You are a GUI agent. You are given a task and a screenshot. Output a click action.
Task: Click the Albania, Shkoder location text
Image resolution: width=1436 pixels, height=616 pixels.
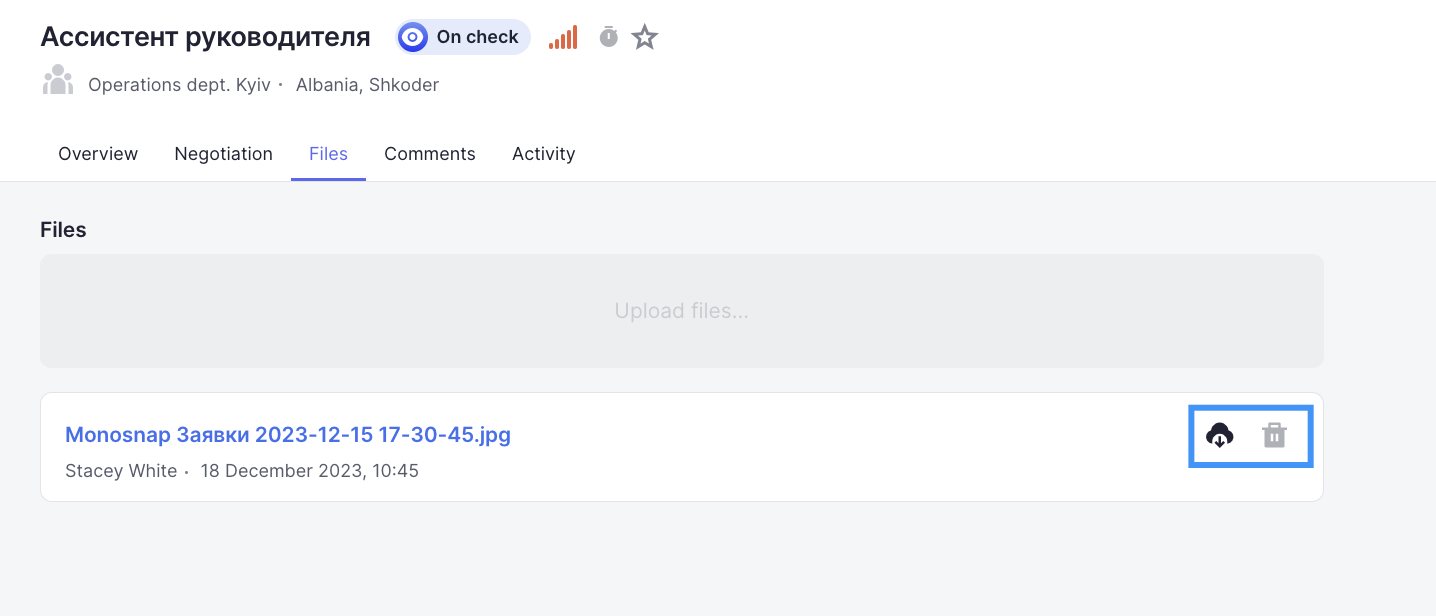pyautogui.click(x=367, y=84)
